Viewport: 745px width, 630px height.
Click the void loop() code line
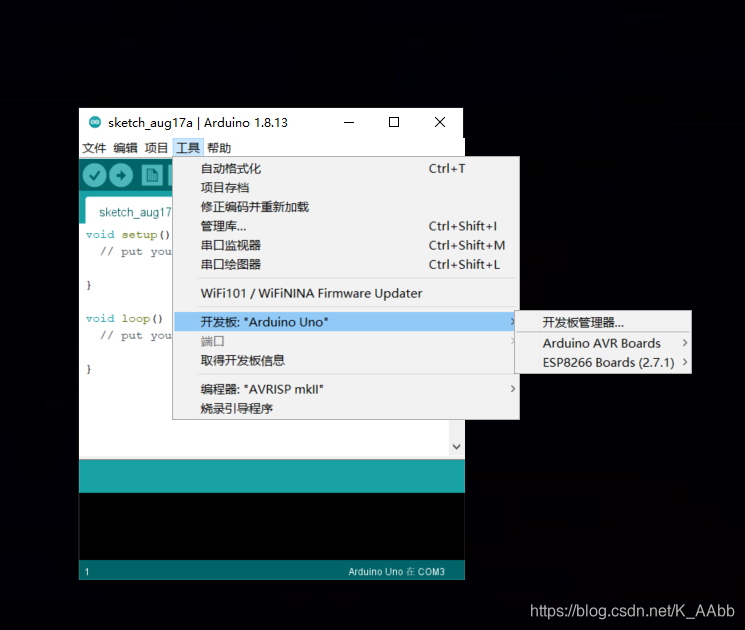[124, 318]
